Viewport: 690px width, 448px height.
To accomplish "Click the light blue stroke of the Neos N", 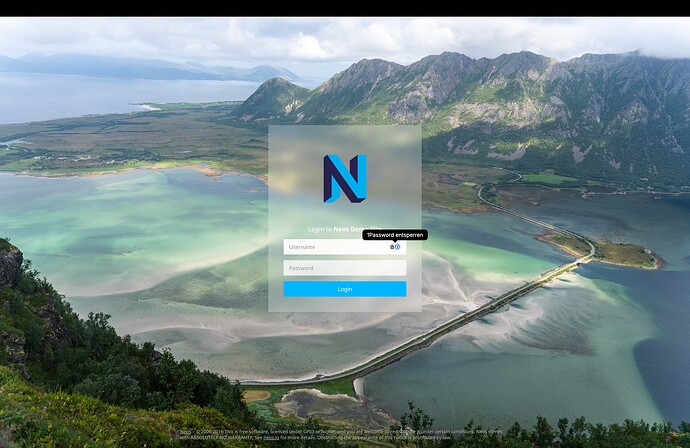I will click(x=360, y=178).
